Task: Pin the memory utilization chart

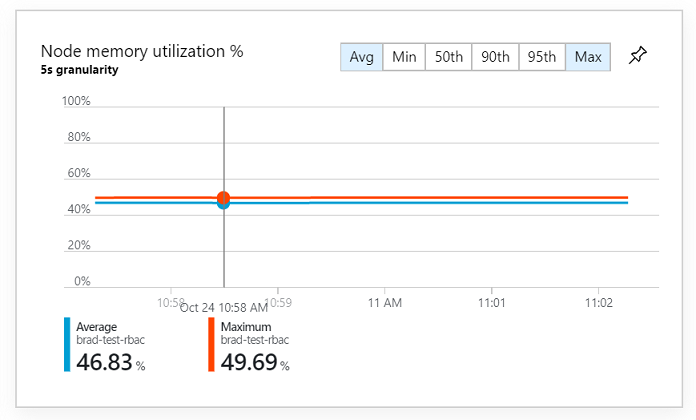Action: click(637, 57)
